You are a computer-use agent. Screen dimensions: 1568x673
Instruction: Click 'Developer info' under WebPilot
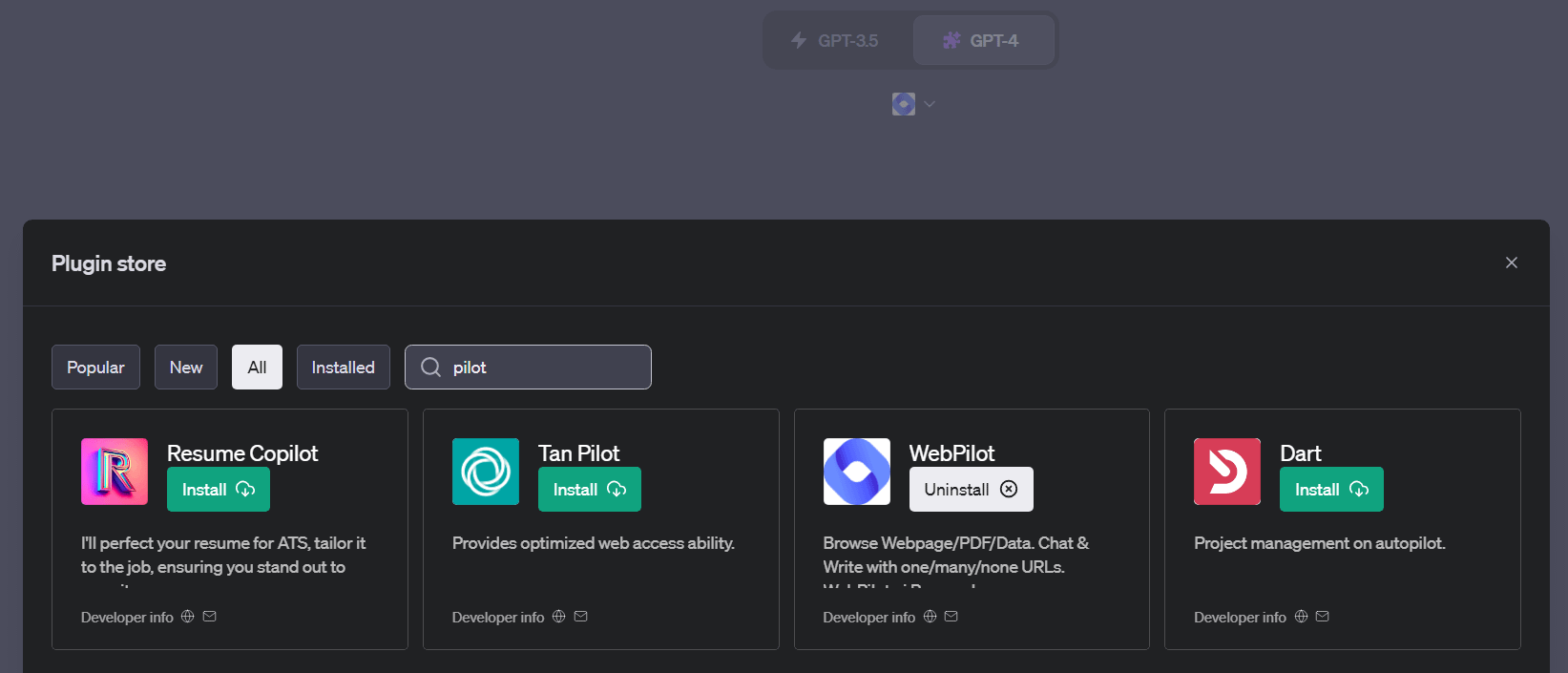[869, 618]
